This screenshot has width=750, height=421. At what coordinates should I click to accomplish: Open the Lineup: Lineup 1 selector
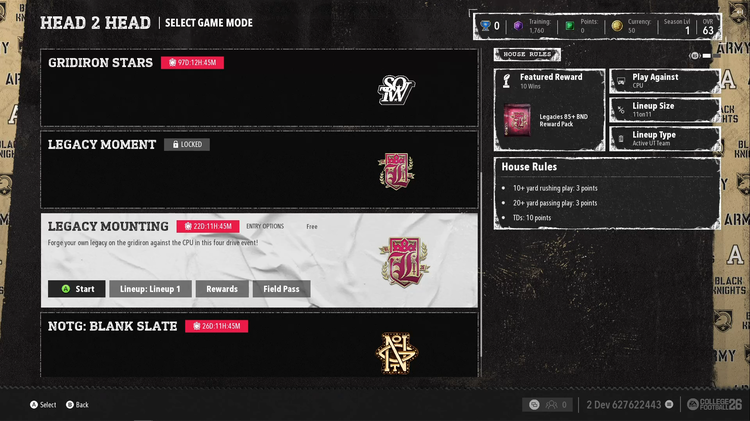[x=150, y=289]
